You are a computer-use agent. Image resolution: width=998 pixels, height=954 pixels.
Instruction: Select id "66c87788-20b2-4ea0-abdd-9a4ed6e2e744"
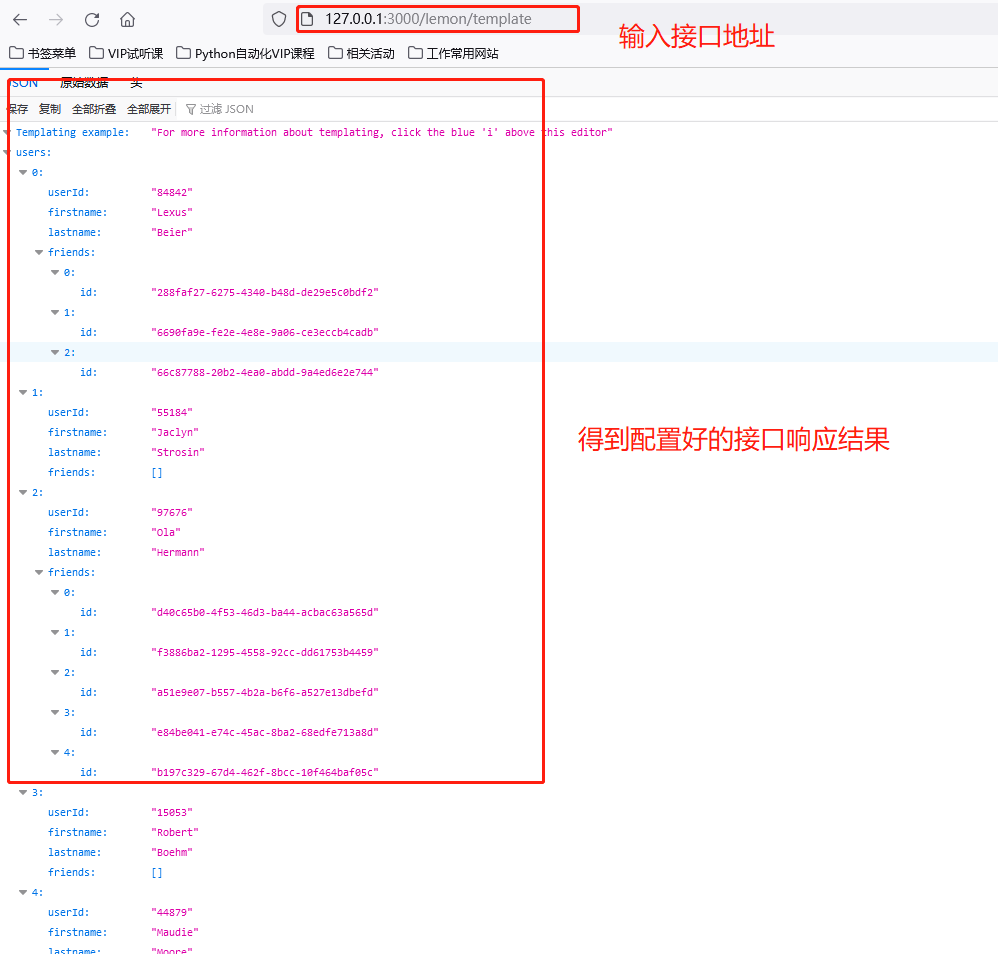coord(265,372)
